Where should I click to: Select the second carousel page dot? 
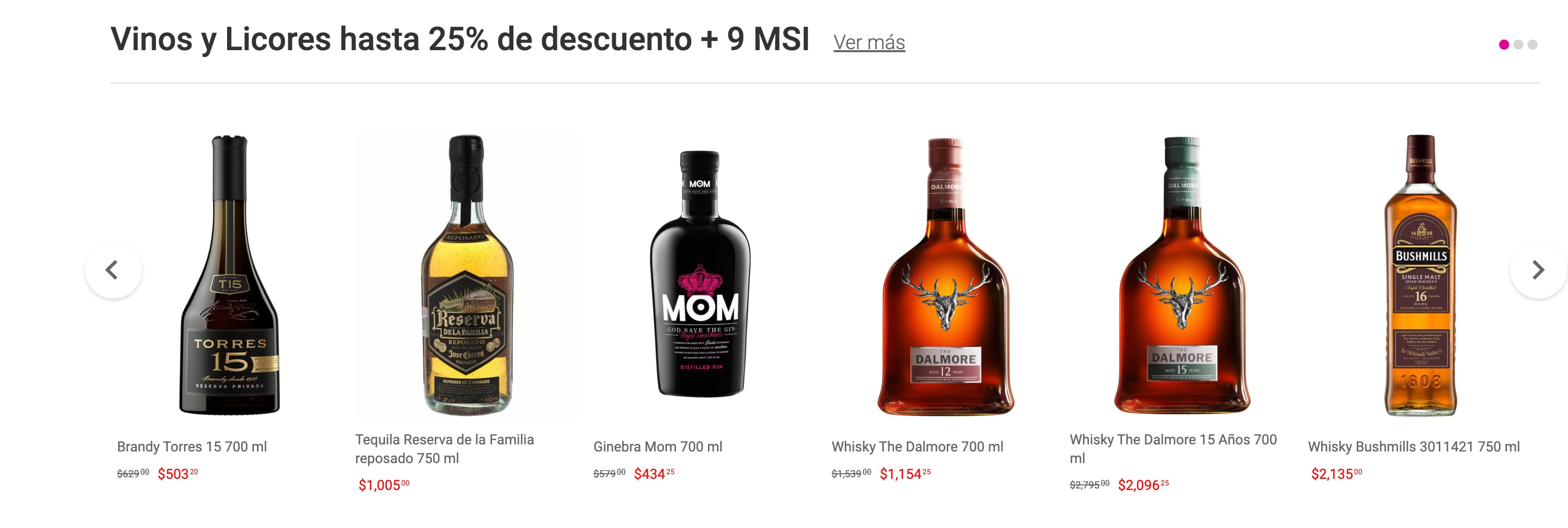1518,45
